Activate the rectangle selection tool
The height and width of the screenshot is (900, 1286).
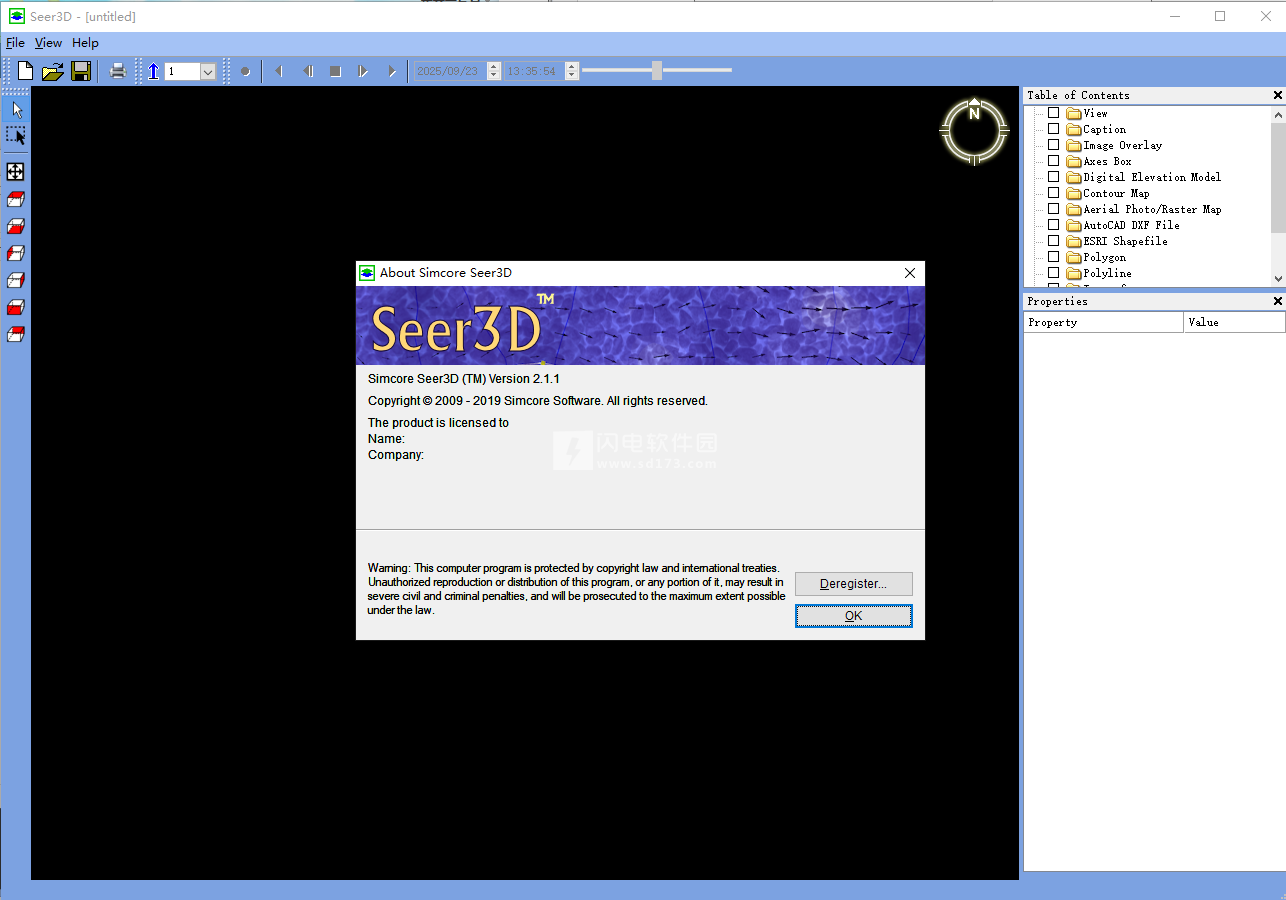(16, 136)
